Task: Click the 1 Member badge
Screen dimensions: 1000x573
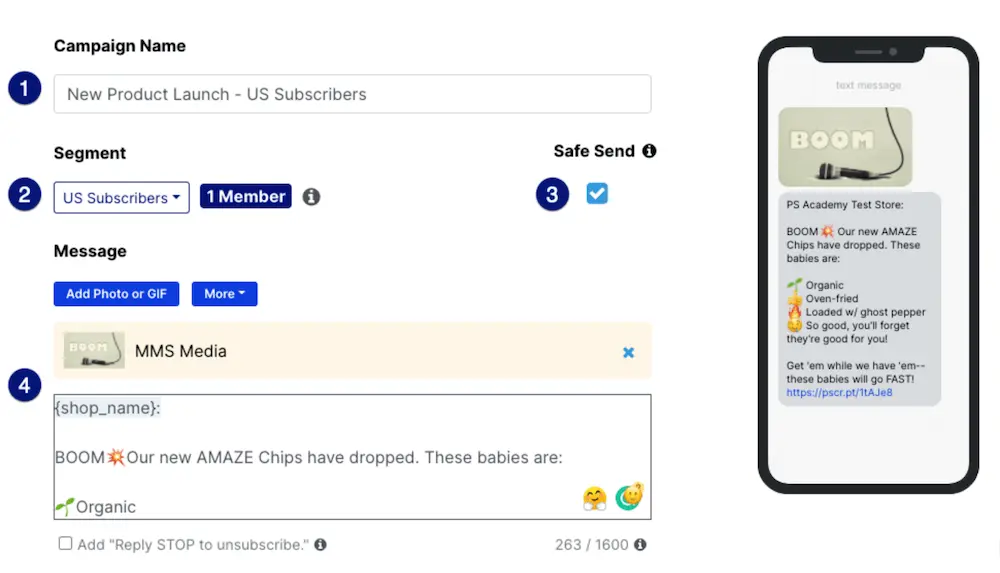Action: [245, 197]
